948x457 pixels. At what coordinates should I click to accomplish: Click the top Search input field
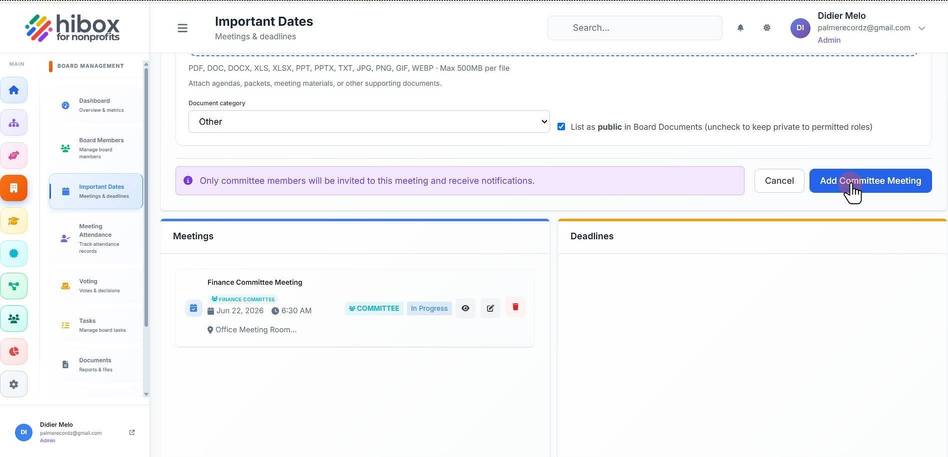[635, 28]
